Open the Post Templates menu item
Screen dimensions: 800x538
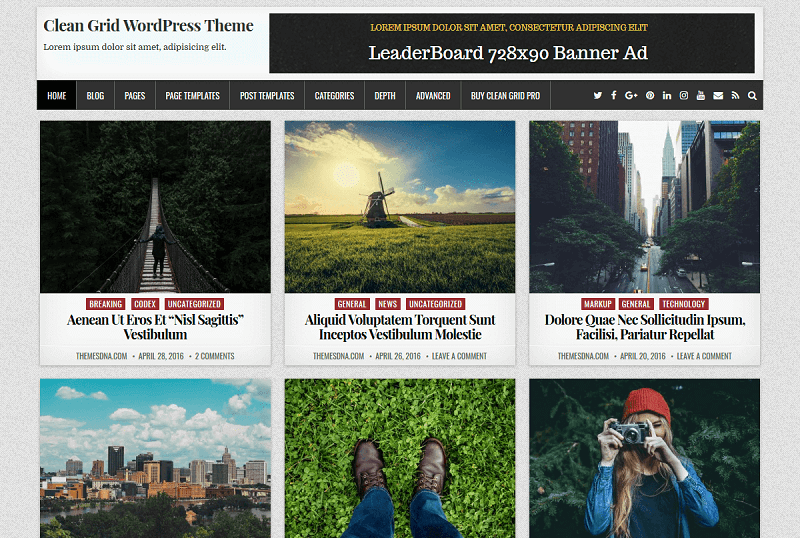coord(267,95)
